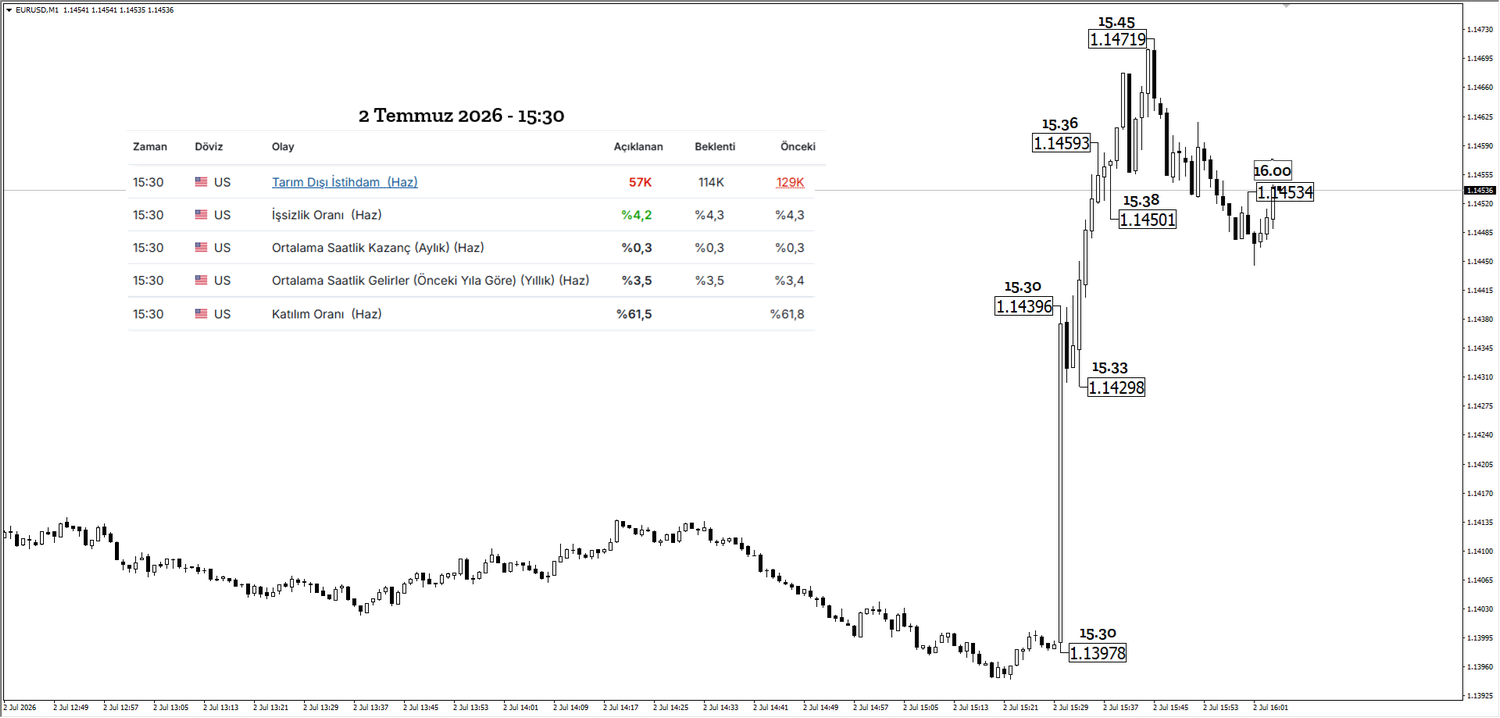The height and width of the screenshot is (718, 1500).
Task: Click the 2 Jul 15:29 time axis label
Action: tap(1070, 707)
